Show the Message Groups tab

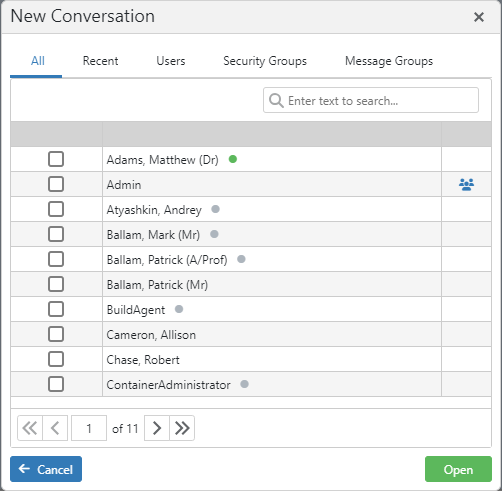point(389,61)
